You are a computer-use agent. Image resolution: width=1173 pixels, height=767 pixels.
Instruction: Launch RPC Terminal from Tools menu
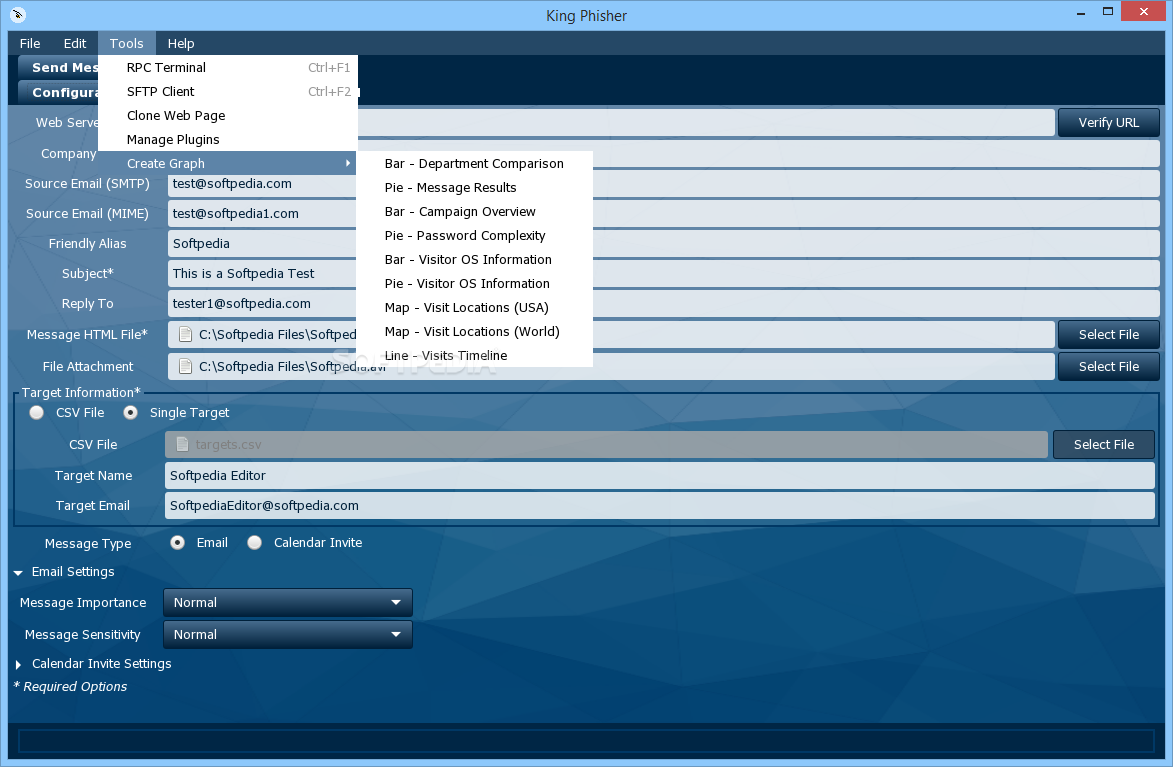pos(227,67)
